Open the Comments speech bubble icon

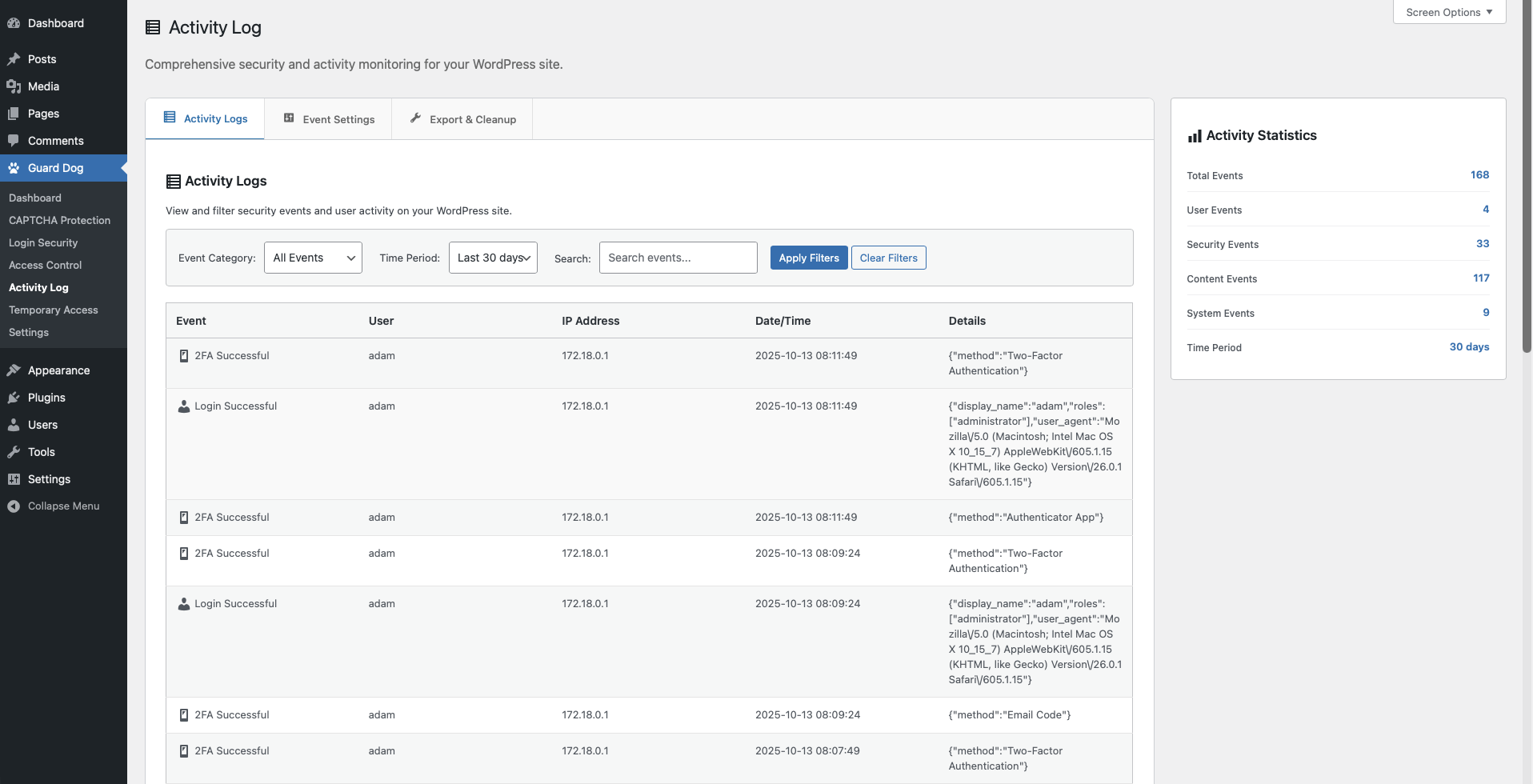[x=13, y=141]
